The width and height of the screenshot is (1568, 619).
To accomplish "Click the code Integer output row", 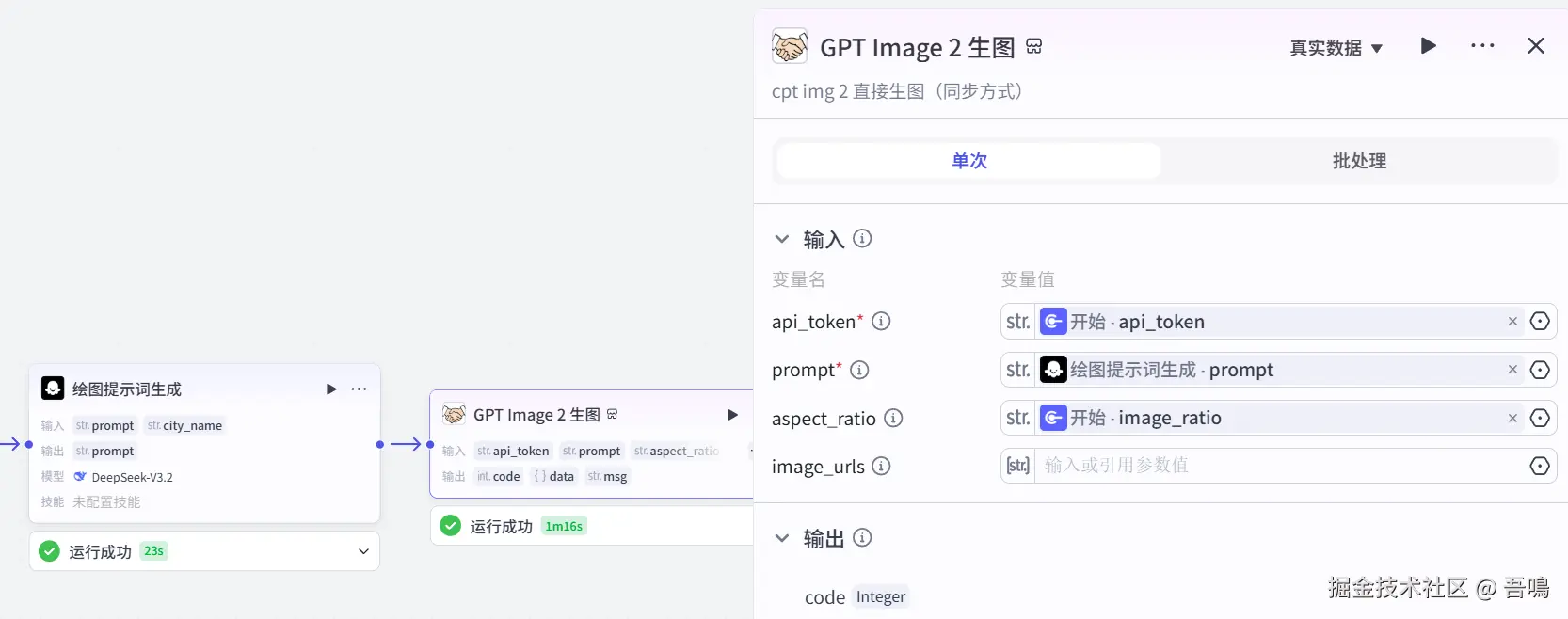I will click(856, 597).
